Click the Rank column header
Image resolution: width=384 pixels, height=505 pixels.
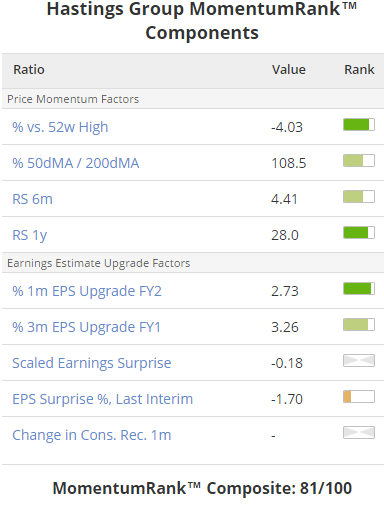click(359, 70)
